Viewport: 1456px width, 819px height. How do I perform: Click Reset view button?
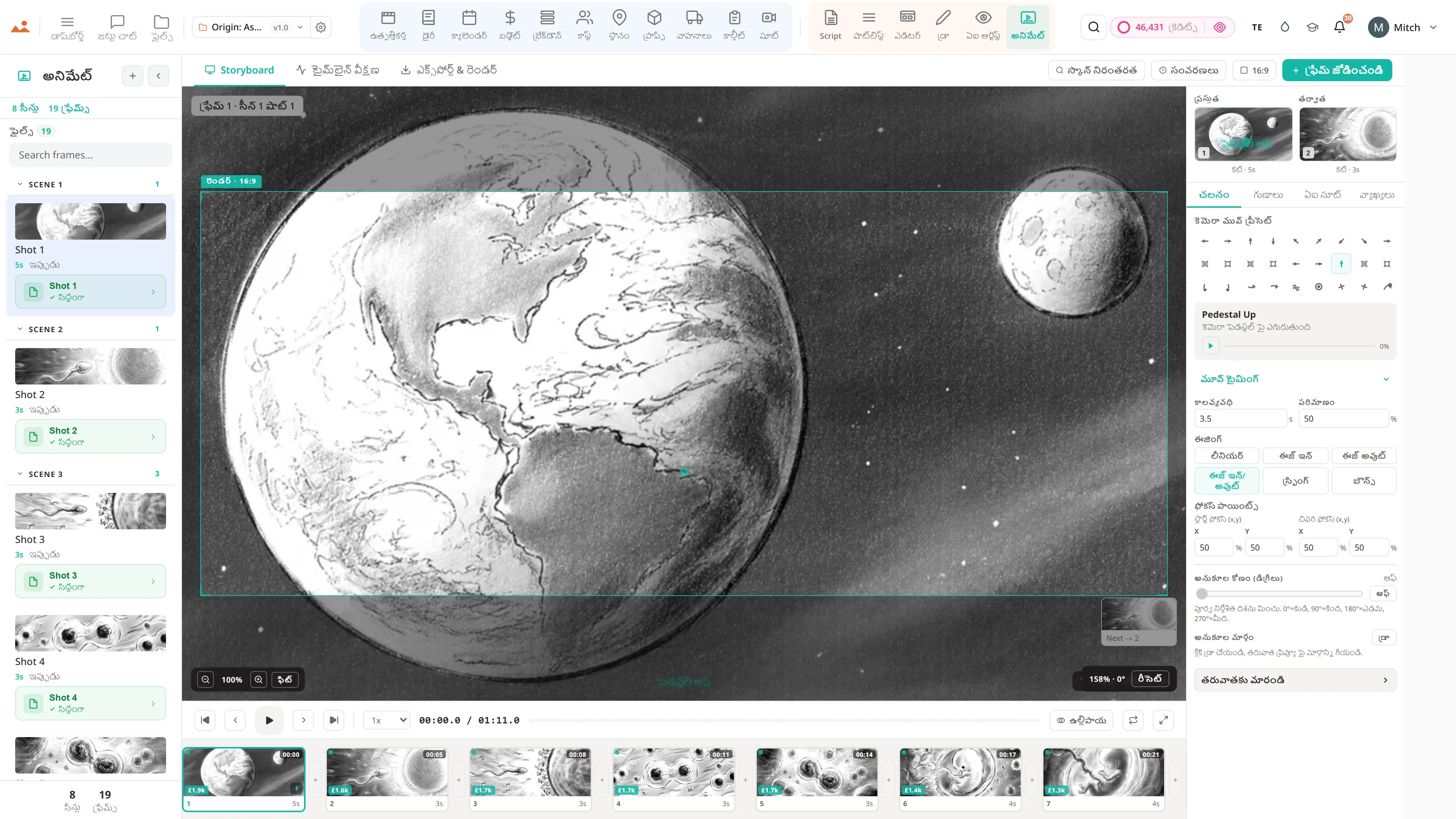pos(1149,679)
